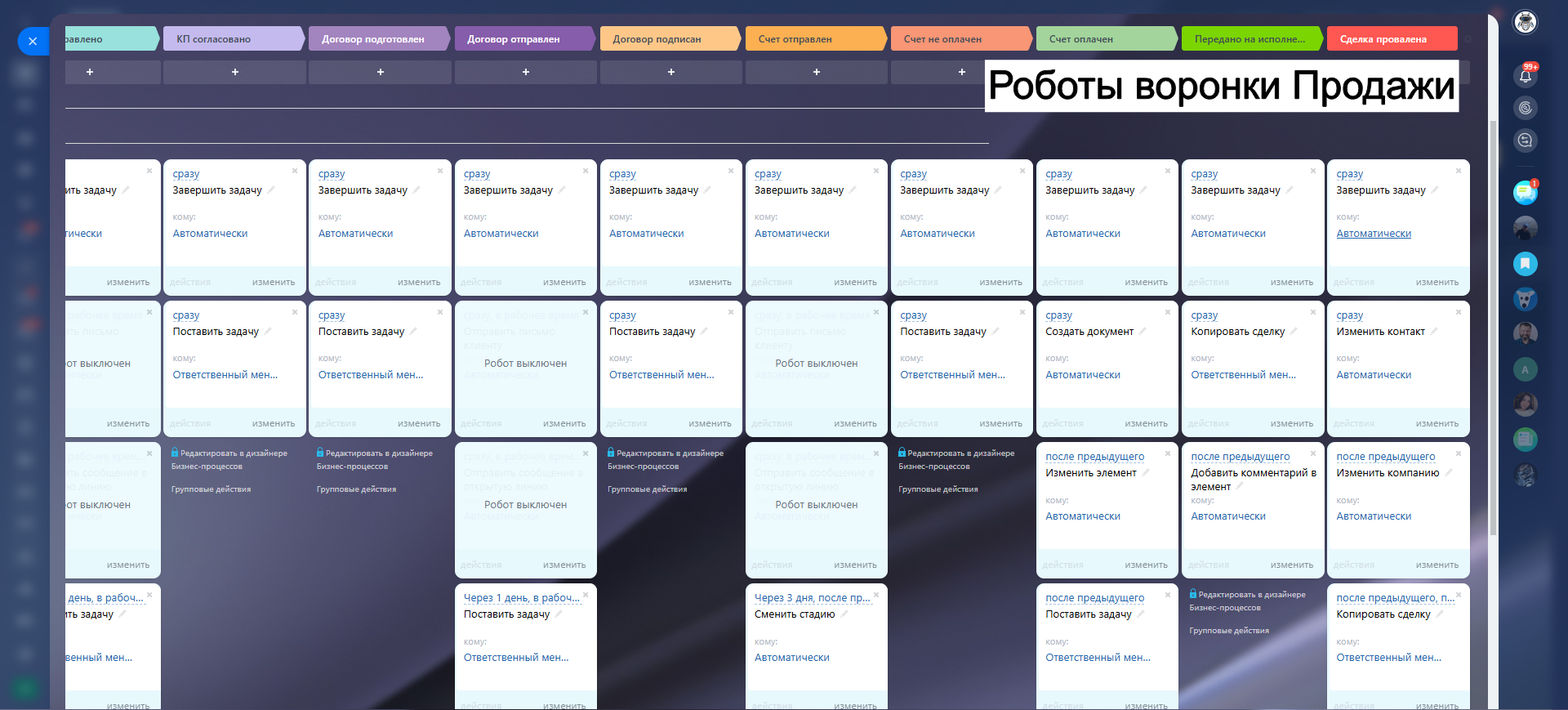Change 'сразу' delay on Копировать сделку robot
The width and height of the screenshot is (1568, 710).
click(x=1204, y=315)
